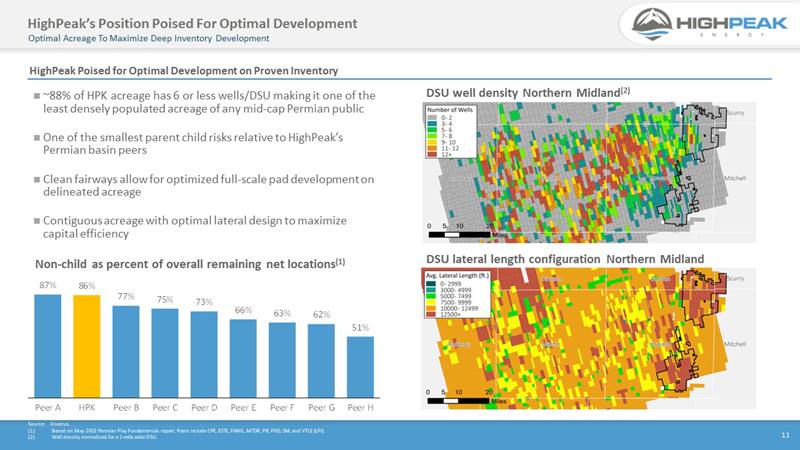Click the page number 11
Viewport: 800px width, 450px height.
point(785,435)
